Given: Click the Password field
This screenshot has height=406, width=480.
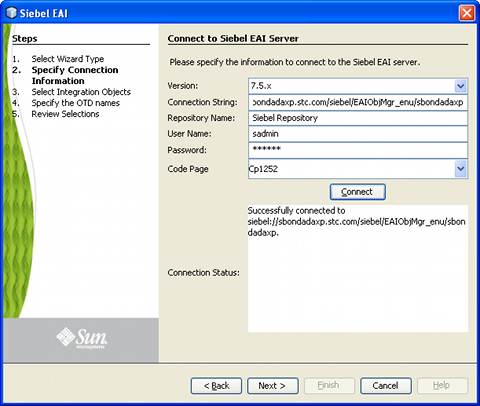Looking at the screenshot, I should [358, 150].
